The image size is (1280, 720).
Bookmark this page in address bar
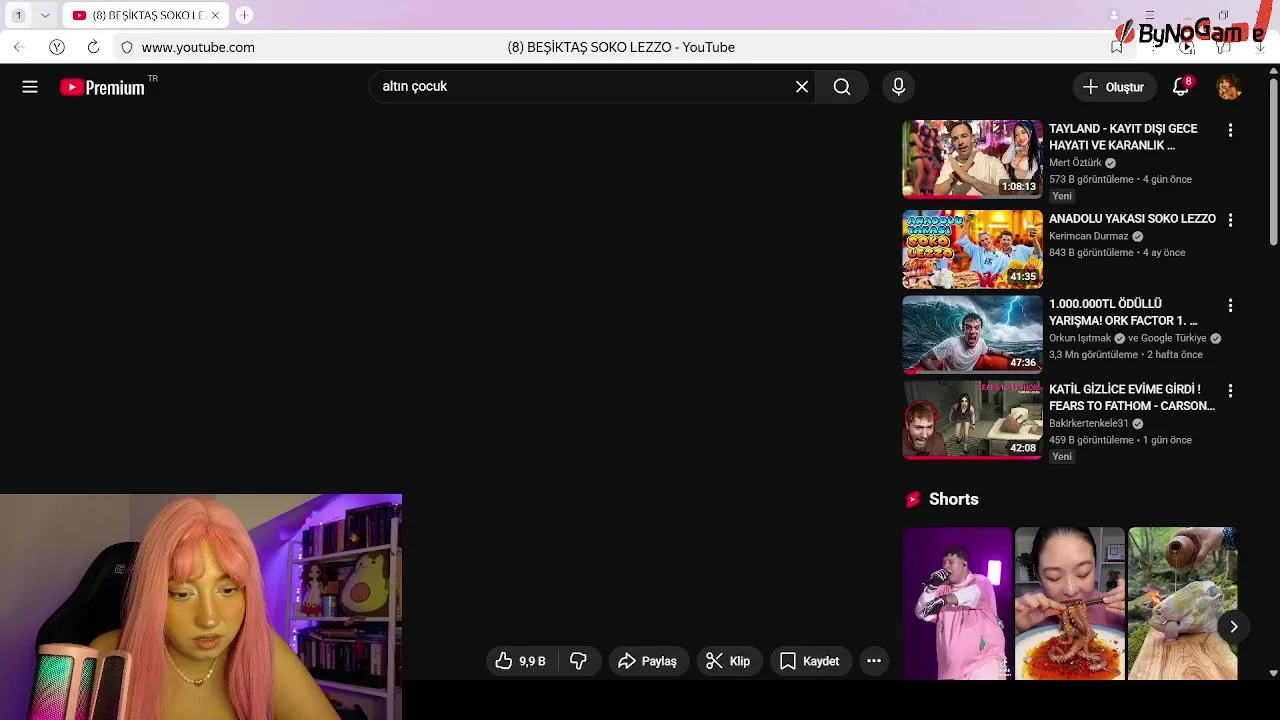pos(1117,47)
